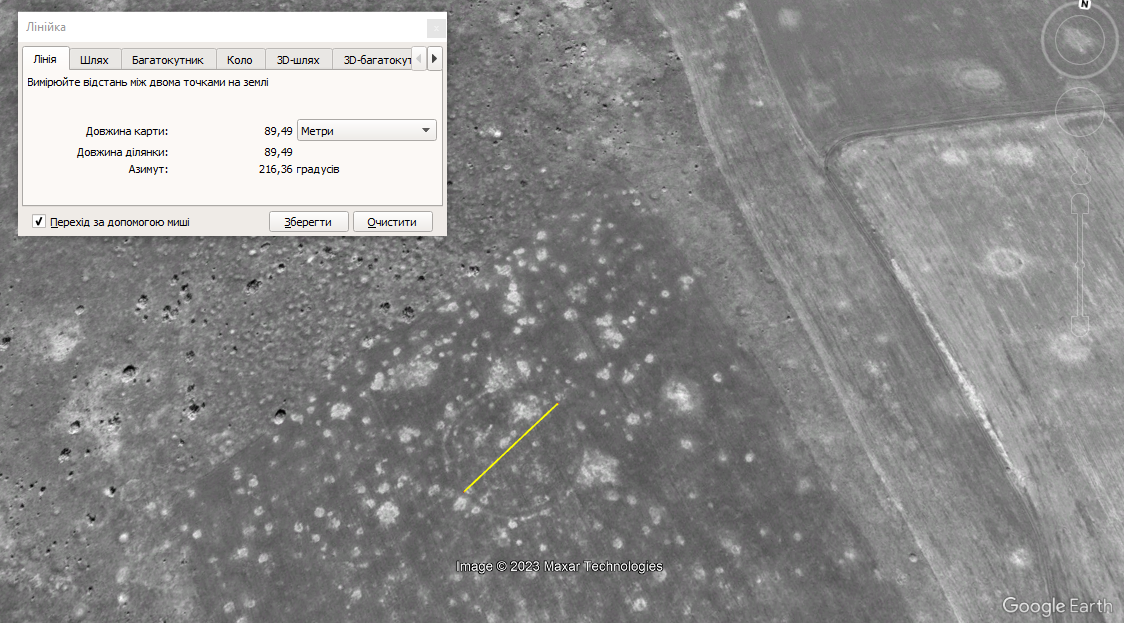Click the move joystick circle
Screen dimensions: 1124x623
coord(1080,113)
